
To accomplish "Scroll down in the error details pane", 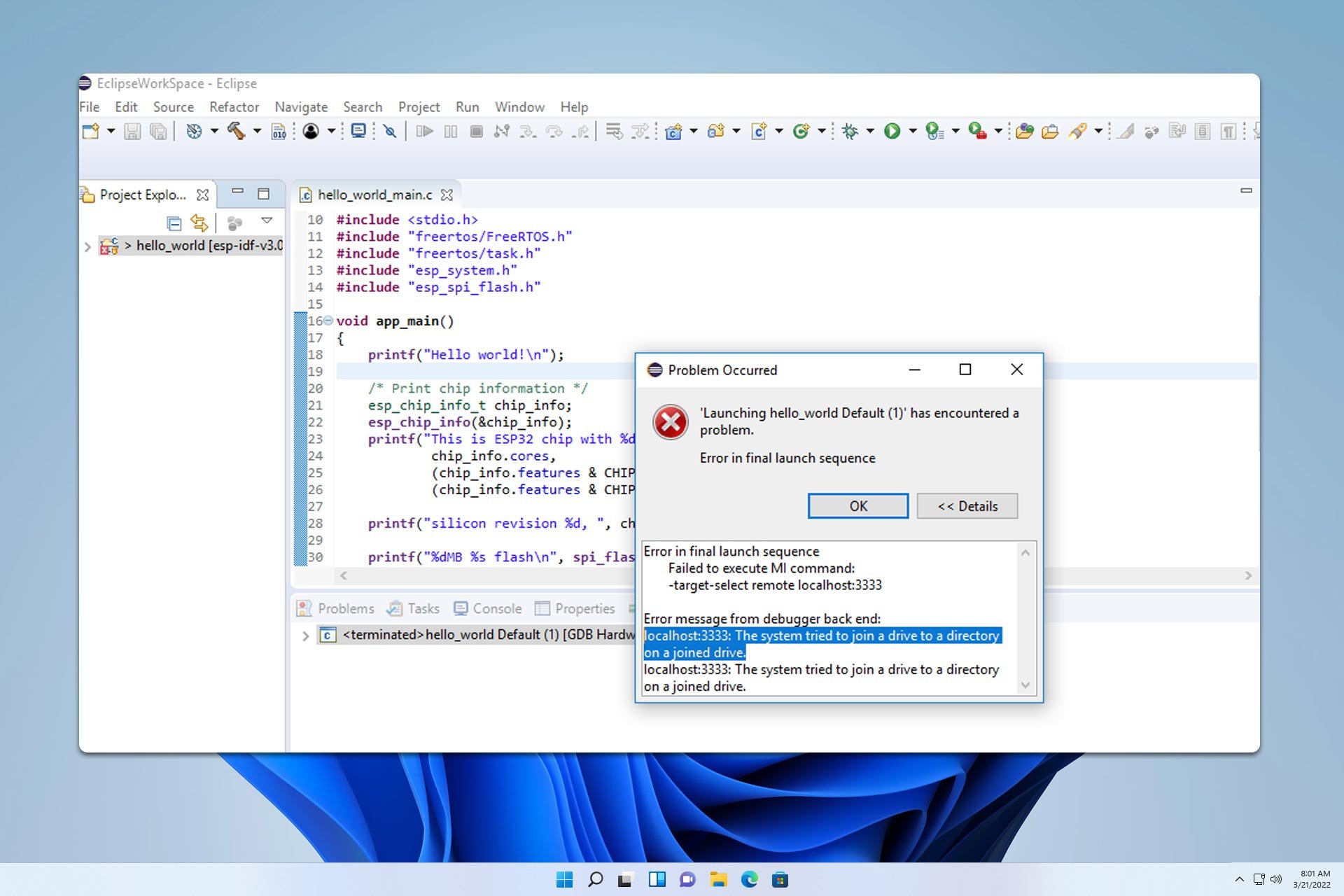I will pos(1024,688).
